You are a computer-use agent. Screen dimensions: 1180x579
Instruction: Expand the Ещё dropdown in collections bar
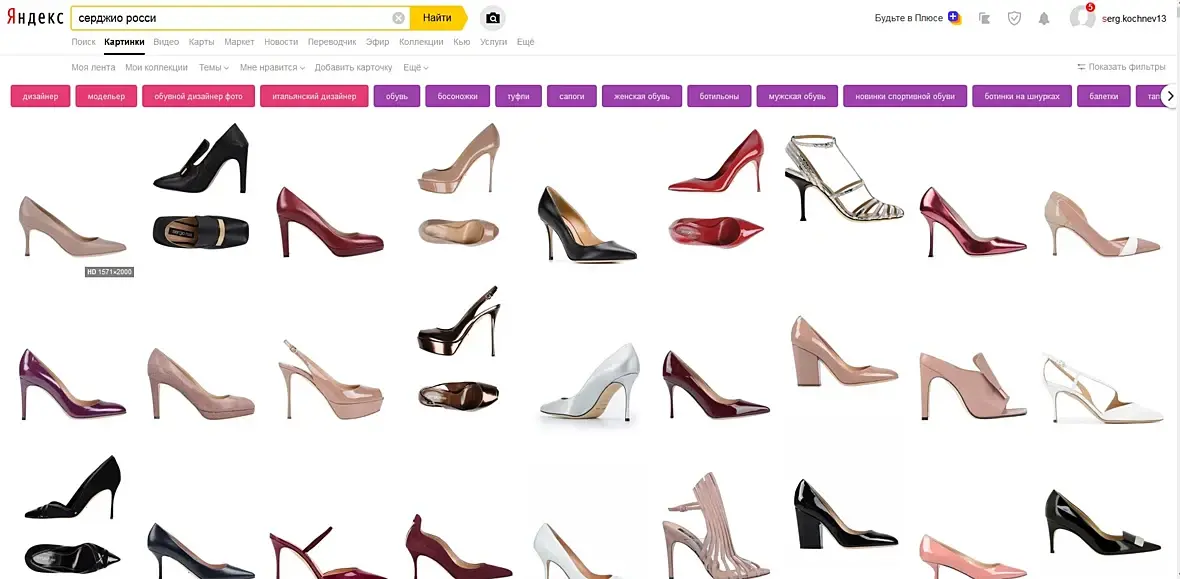pos(416,67)
